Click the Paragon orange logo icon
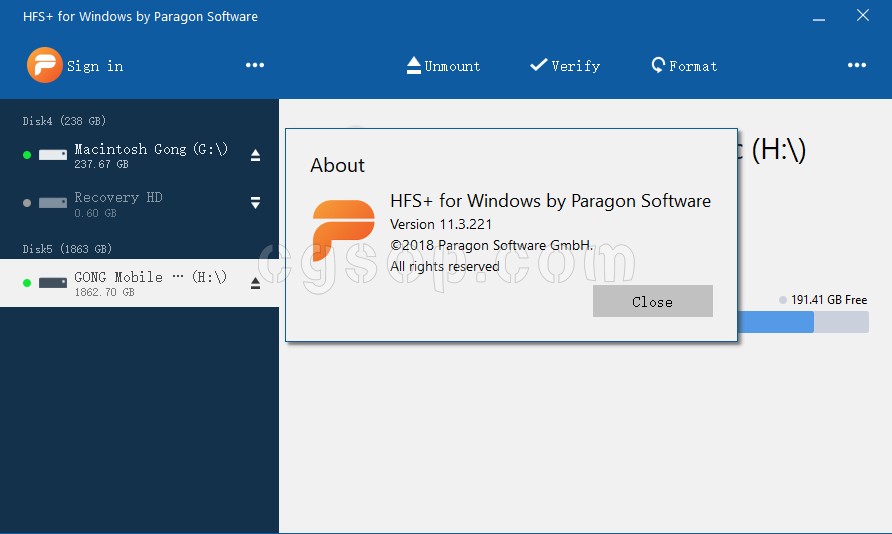Screen dimensions: 892x534 [44, 66]
